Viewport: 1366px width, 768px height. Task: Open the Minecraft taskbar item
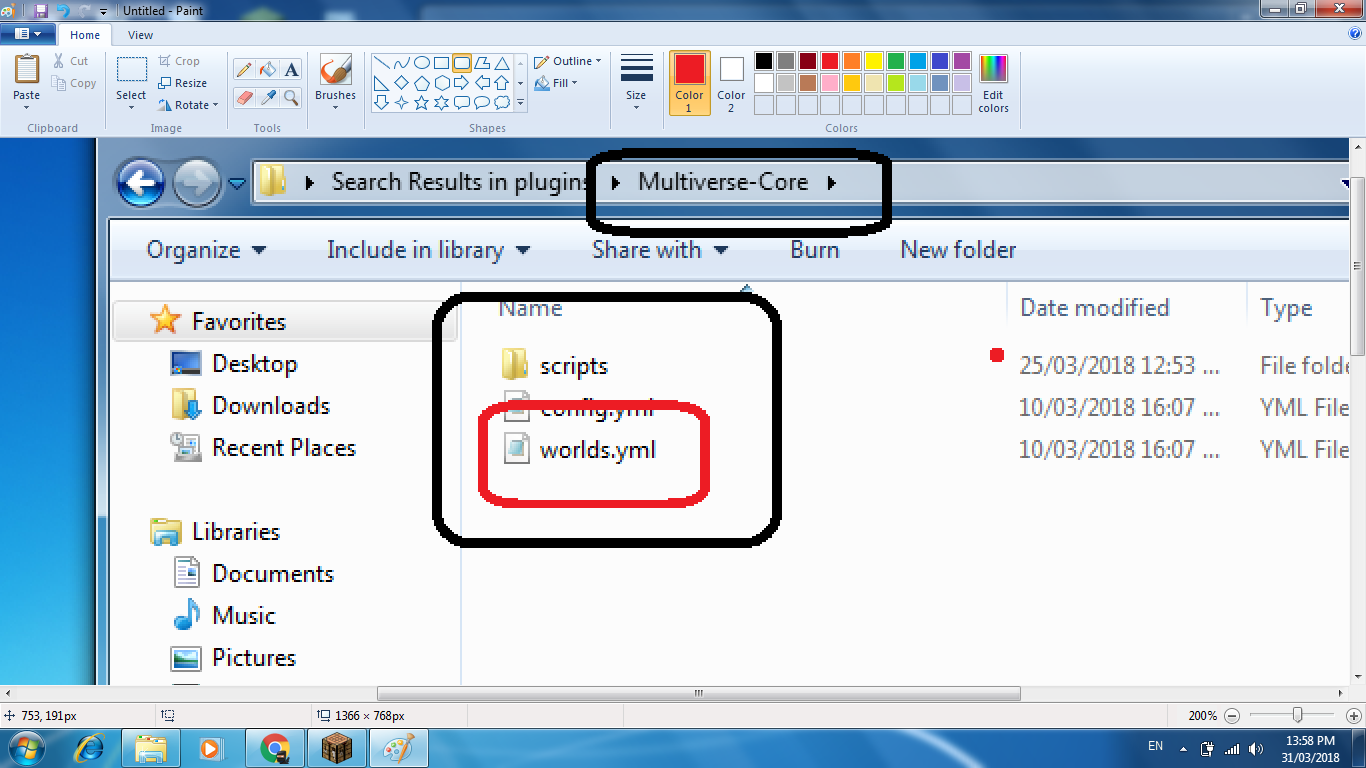[337, 747]
